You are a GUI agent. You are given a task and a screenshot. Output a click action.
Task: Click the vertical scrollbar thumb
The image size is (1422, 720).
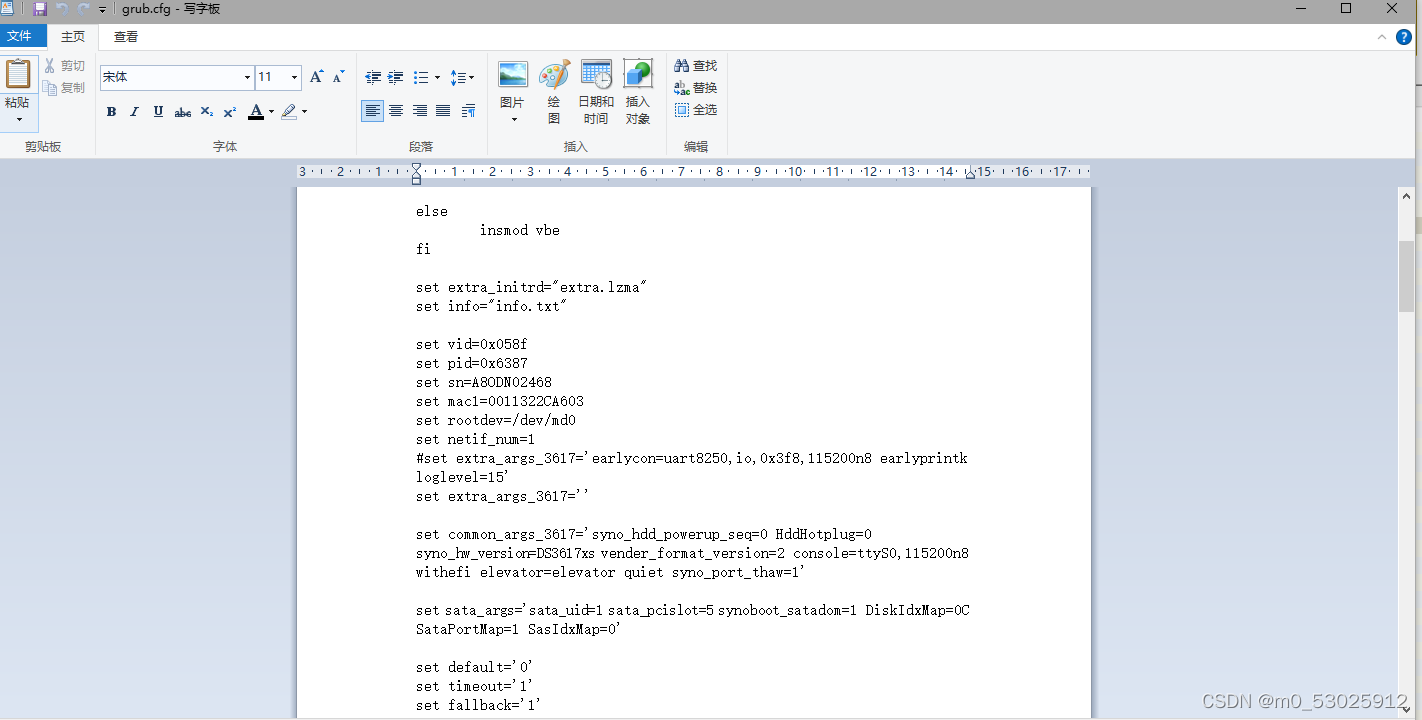click(1406, 276)
